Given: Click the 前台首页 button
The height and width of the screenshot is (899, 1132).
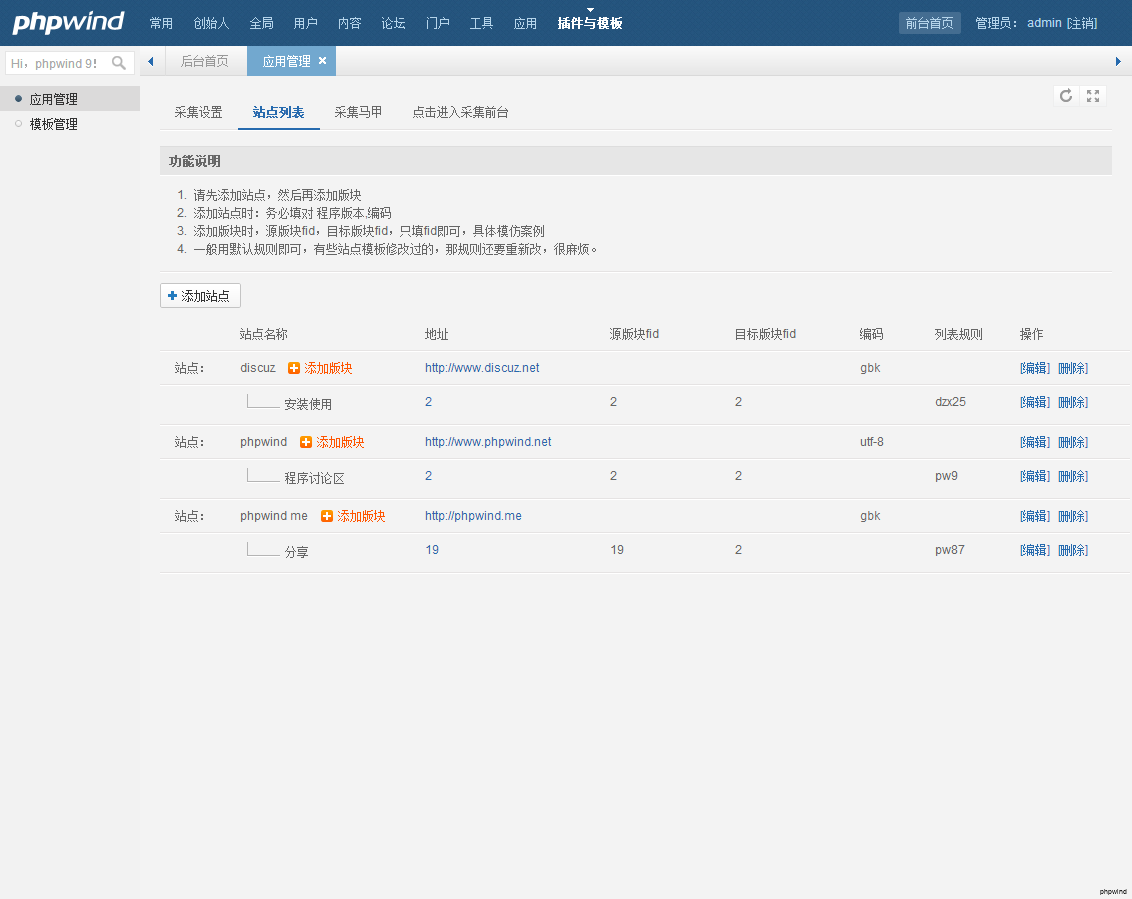Looking at the screenshot, I should point(929,23).
